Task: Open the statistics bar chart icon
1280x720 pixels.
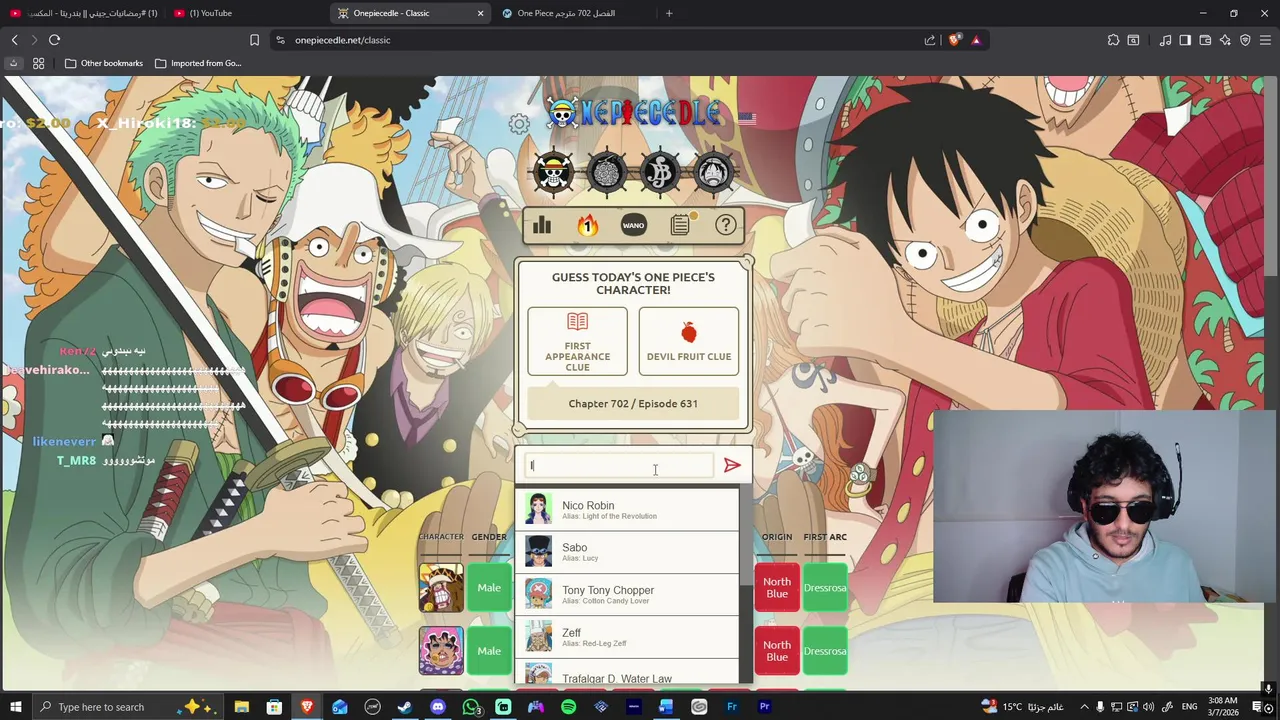Action: [x=542, y=225]
